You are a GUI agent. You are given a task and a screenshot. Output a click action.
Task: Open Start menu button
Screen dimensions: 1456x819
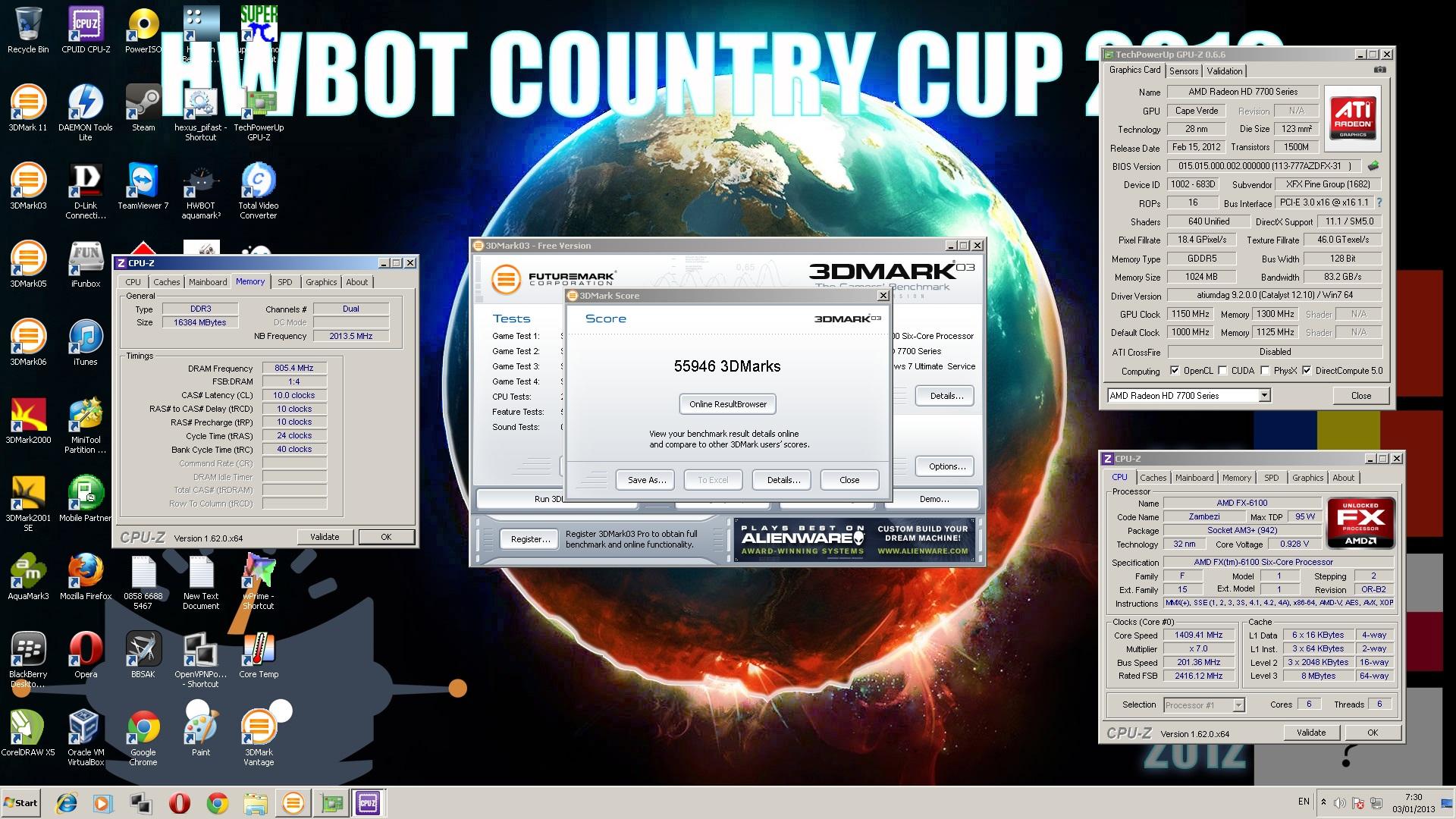(20, 803)
